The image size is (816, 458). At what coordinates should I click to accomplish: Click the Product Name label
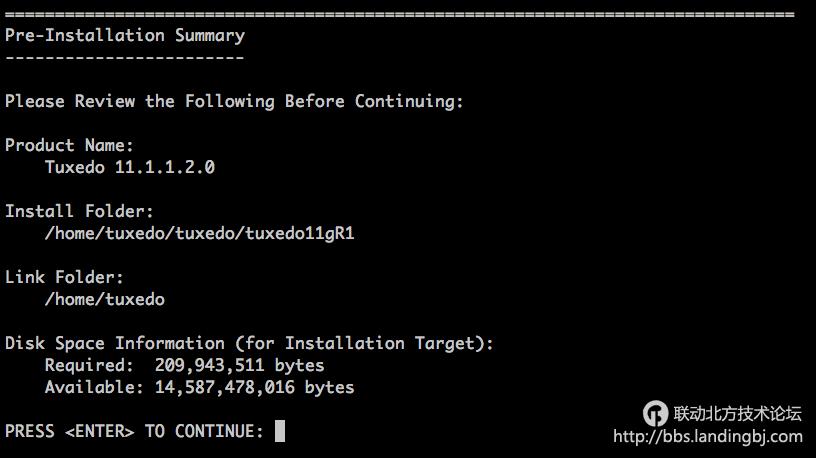pyautogui.click(x=69, y=145)
